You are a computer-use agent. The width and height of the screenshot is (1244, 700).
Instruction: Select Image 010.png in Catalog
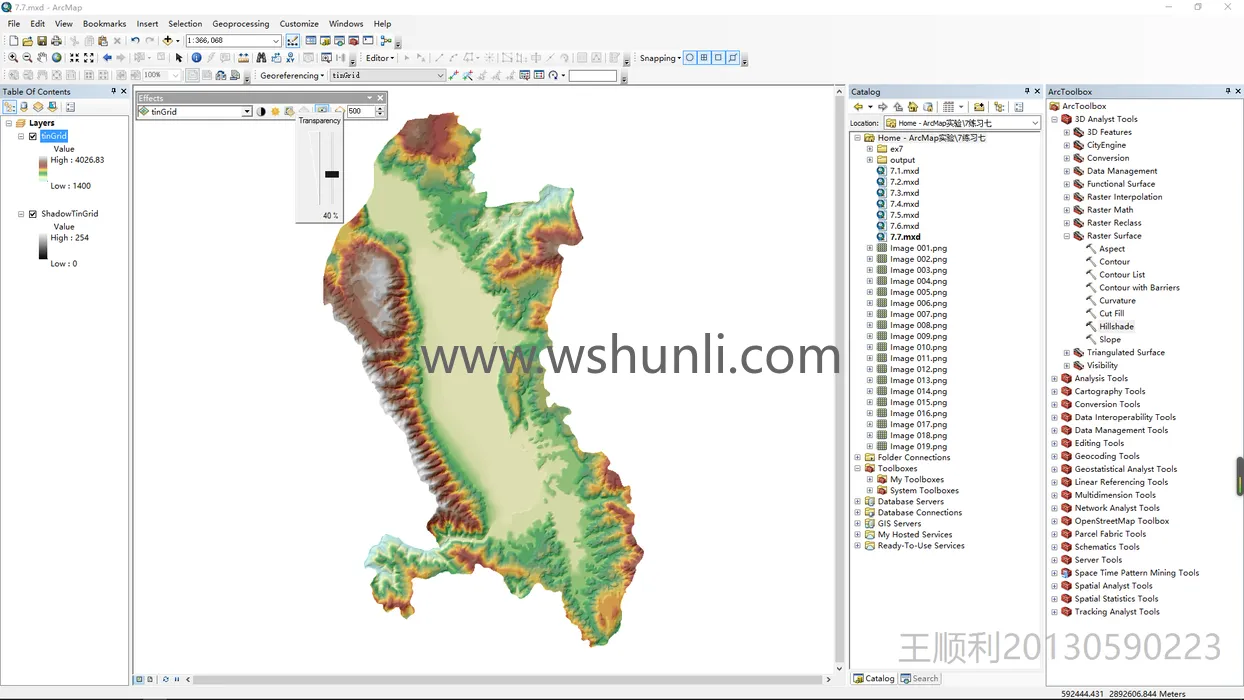[x=918, y=347]
